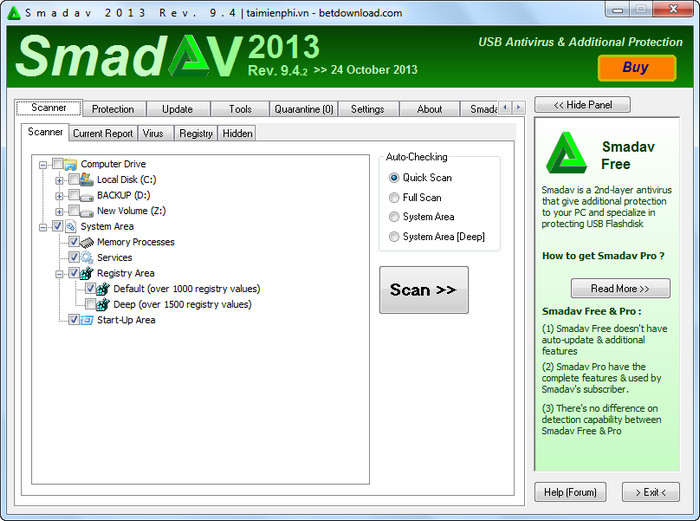Switch to the Current Report sub-tab
This screenshot has width=700, height=521.
click(103, 133)
